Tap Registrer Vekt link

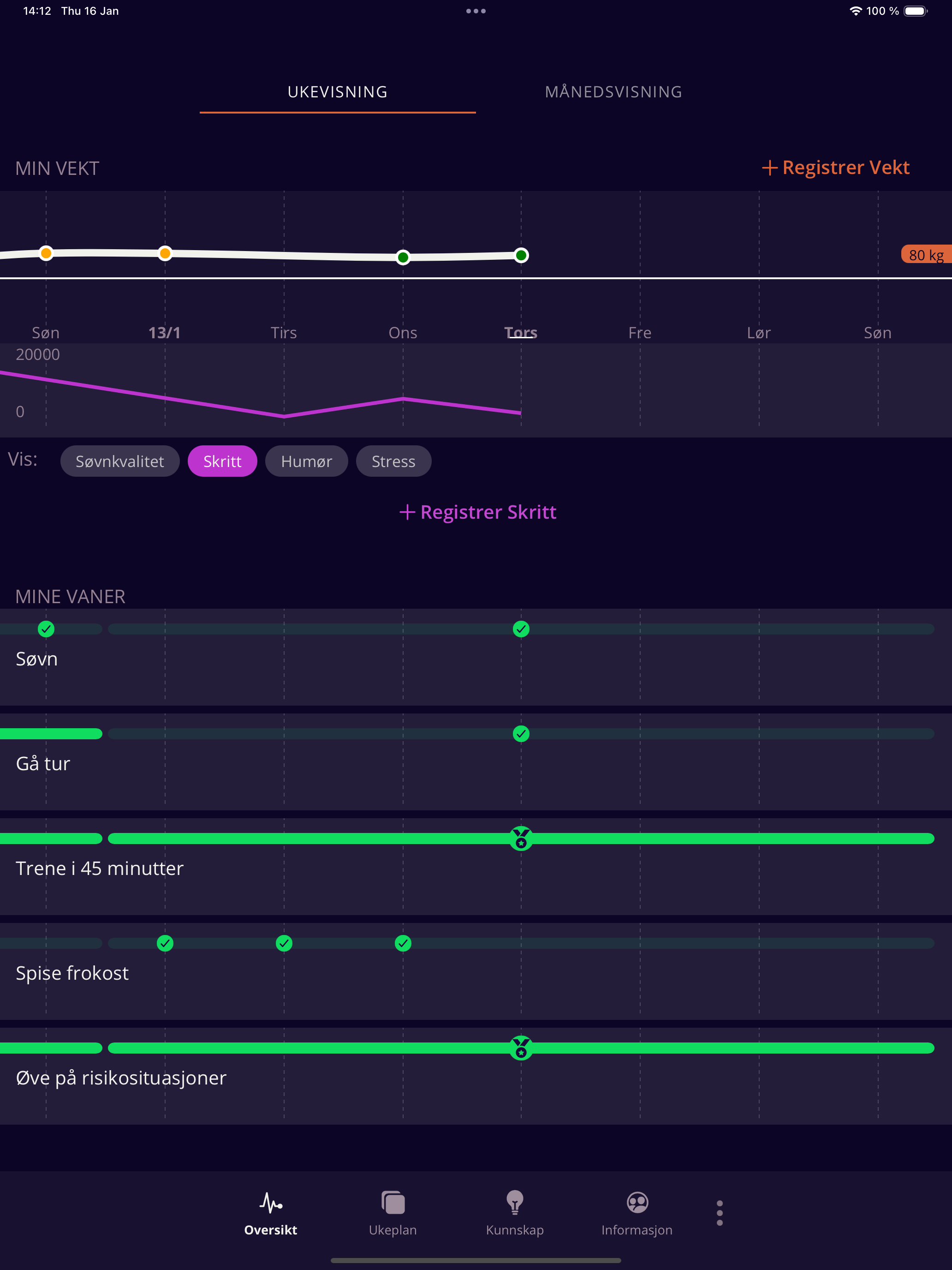(835, 167)
